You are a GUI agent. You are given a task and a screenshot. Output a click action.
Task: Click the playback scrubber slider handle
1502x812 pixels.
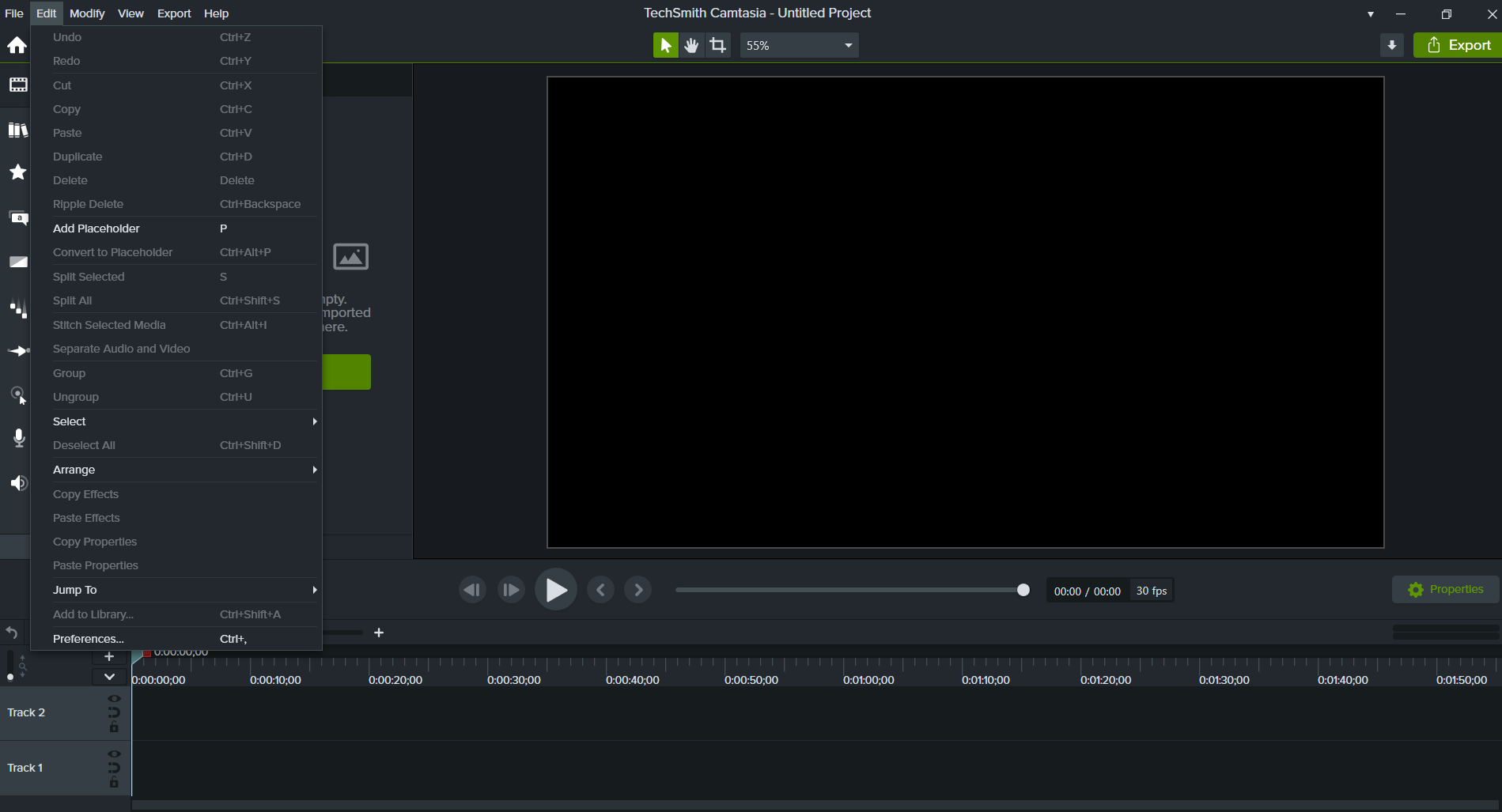(x=1023, y=590)
